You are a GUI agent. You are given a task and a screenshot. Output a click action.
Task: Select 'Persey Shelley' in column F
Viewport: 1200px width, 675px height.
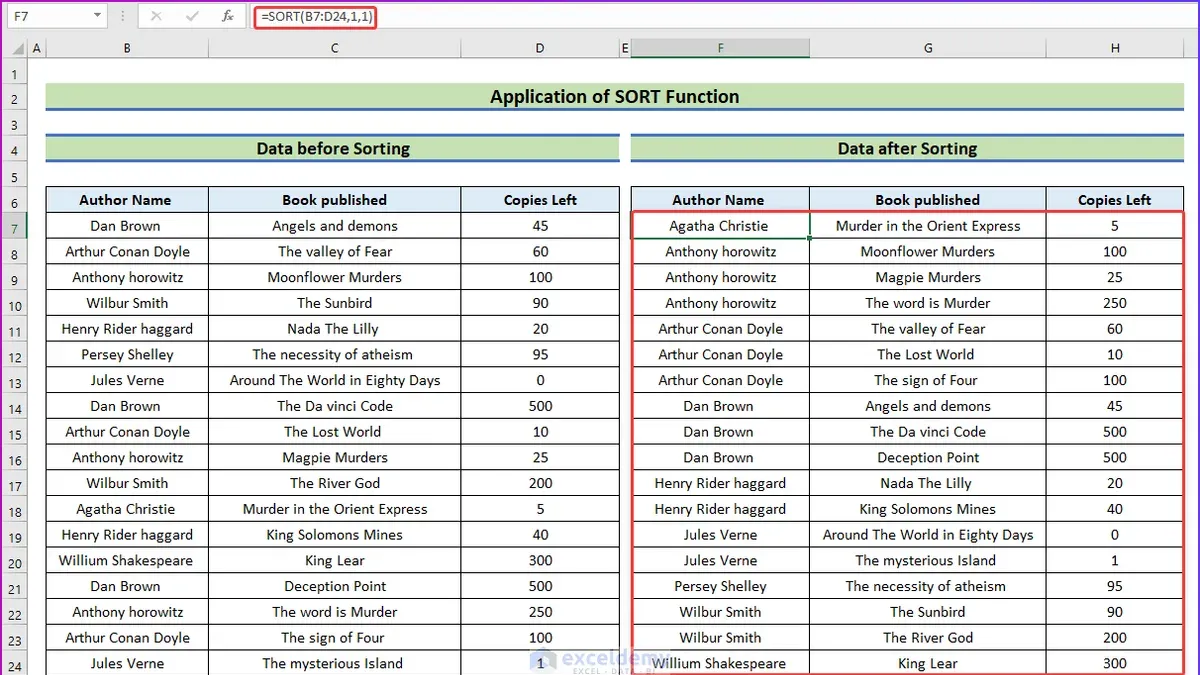[720, 586]
